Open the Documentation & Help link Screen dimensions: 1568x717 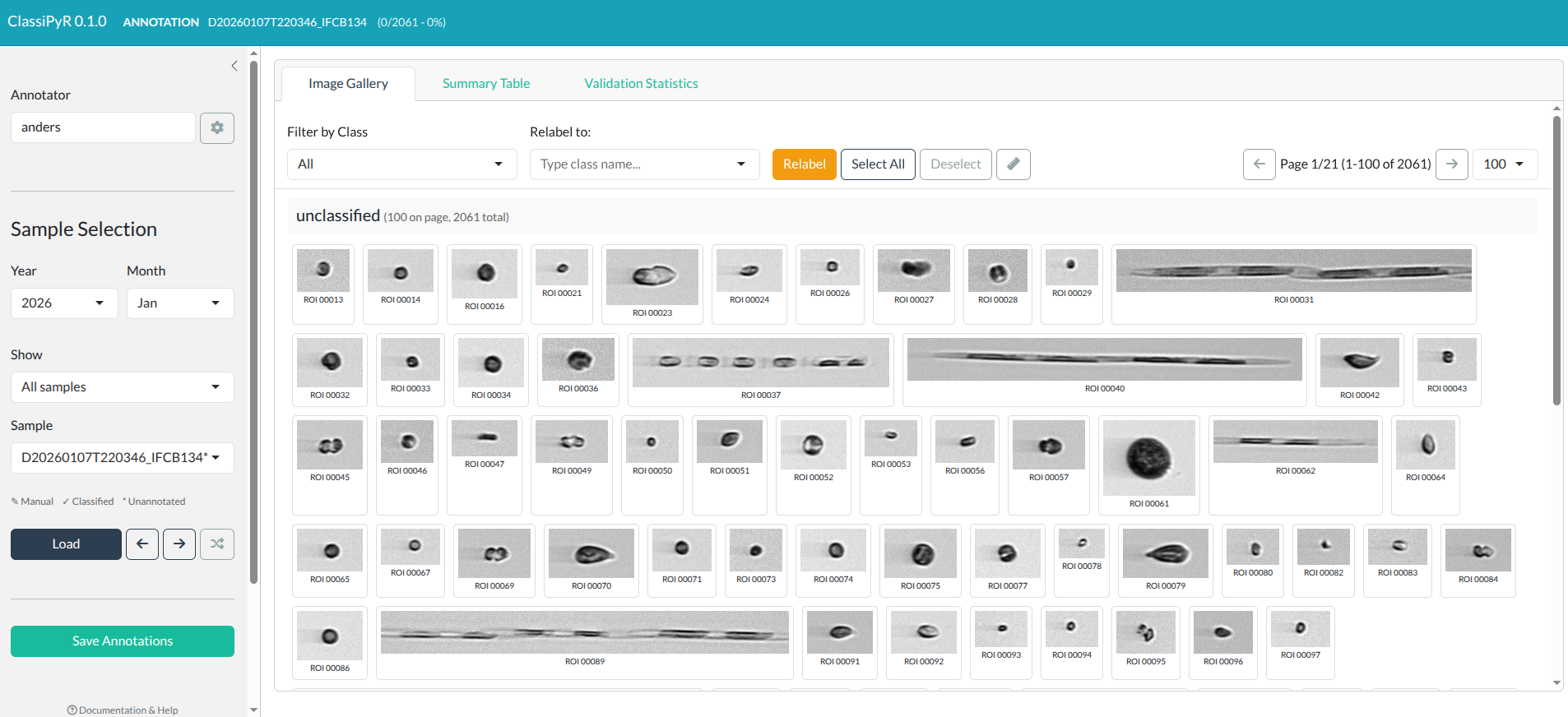tap(123, 710)
